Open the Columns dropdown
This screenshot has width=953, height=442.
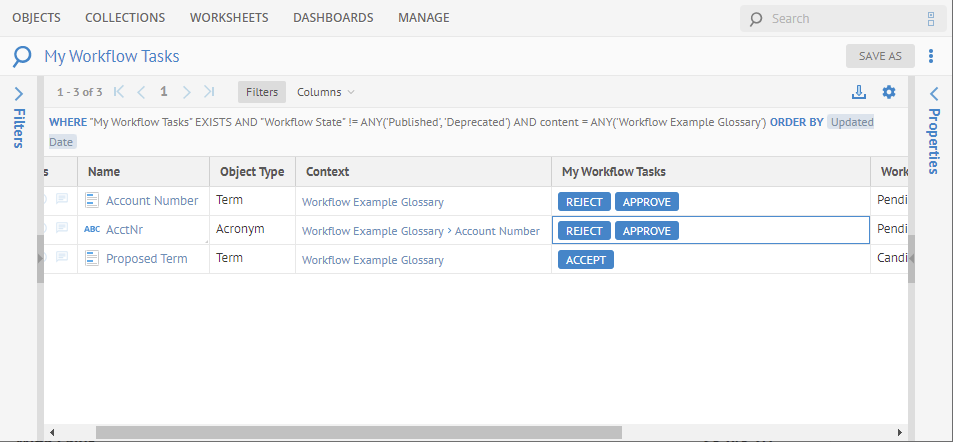coord(325,92)
